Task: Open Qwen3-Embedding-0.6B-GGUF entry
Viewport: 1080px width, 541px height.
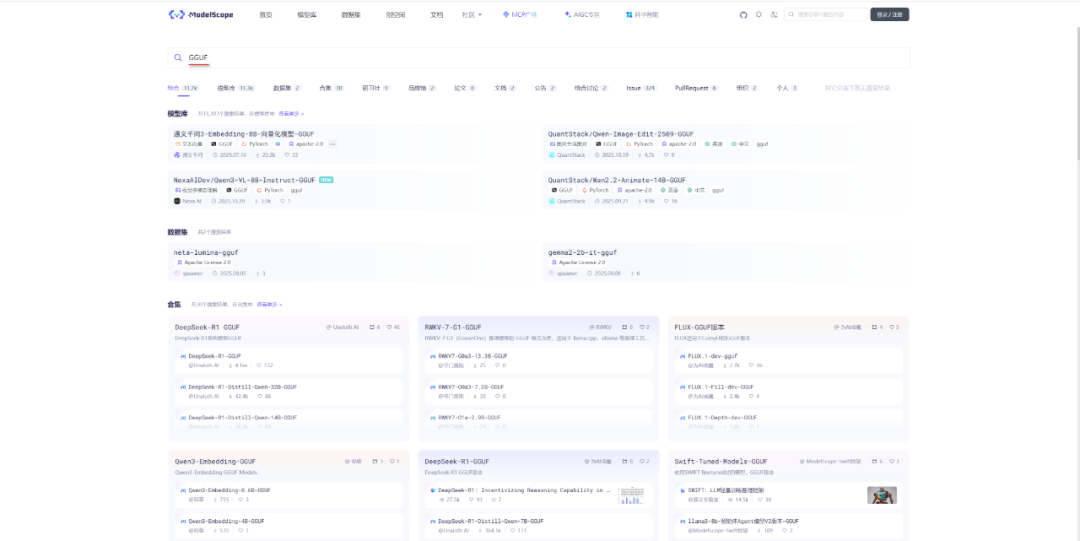Action: pos(229,491)
